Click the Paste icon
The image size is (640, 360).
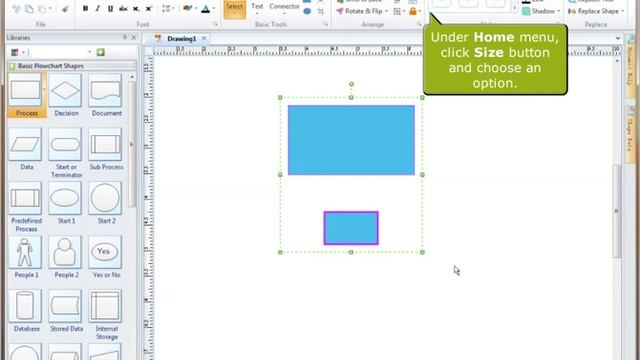(x=42, y=9)
